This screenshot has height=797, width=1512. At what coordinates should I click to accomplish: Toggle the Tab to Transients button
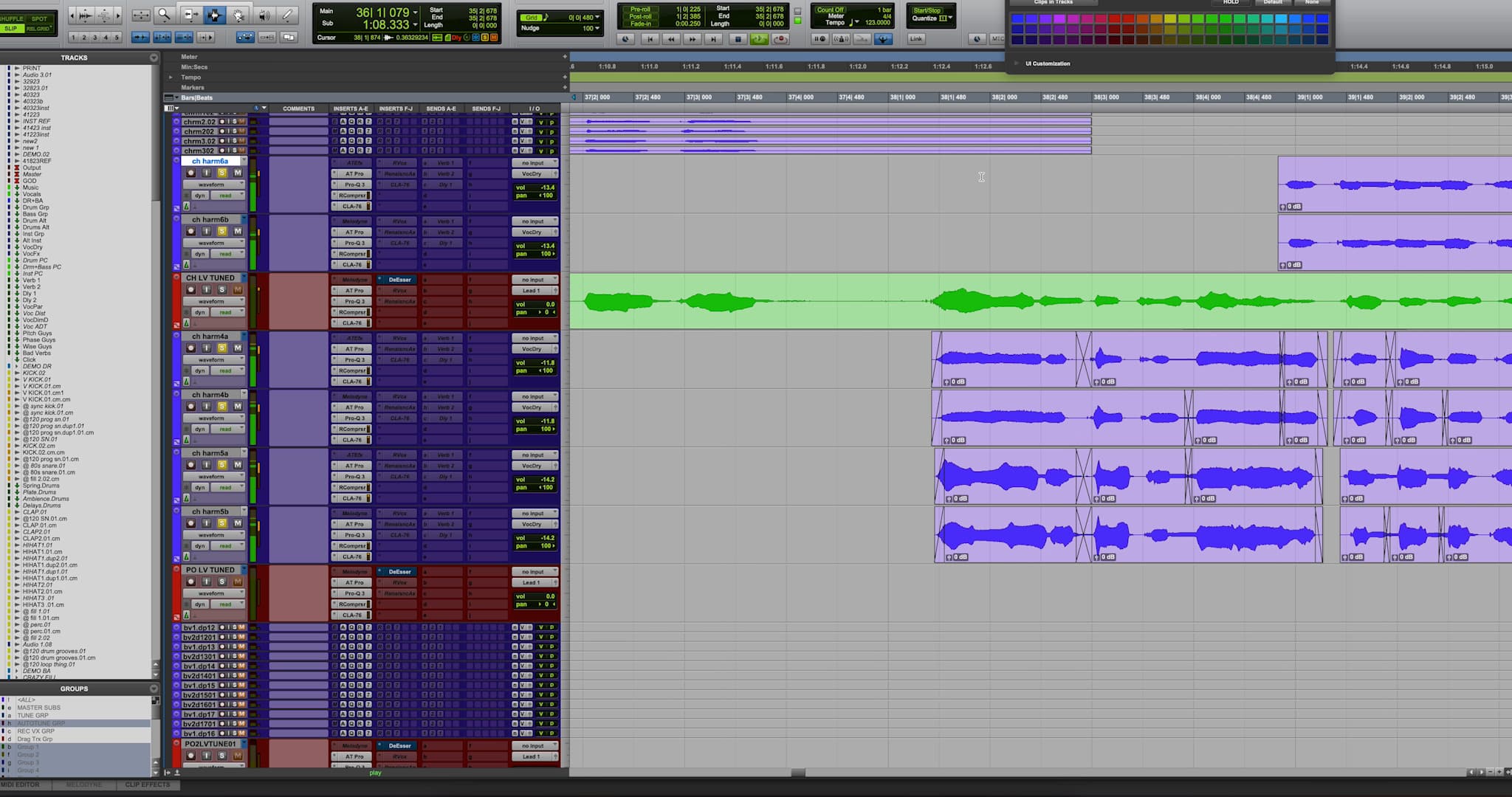pos(140,37)
